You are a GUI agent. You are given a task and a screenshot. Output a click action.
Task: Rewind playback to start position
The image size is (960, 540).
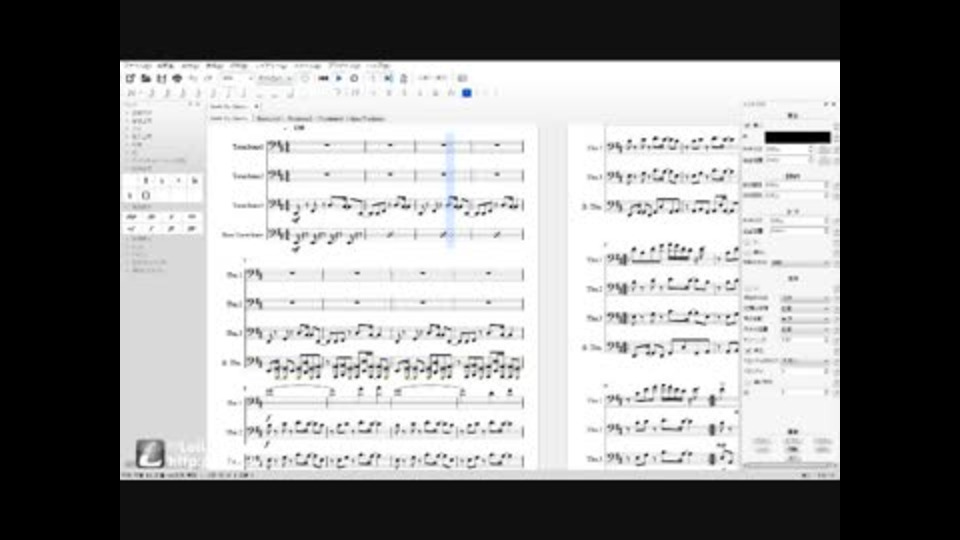click(x=323, y=78)
